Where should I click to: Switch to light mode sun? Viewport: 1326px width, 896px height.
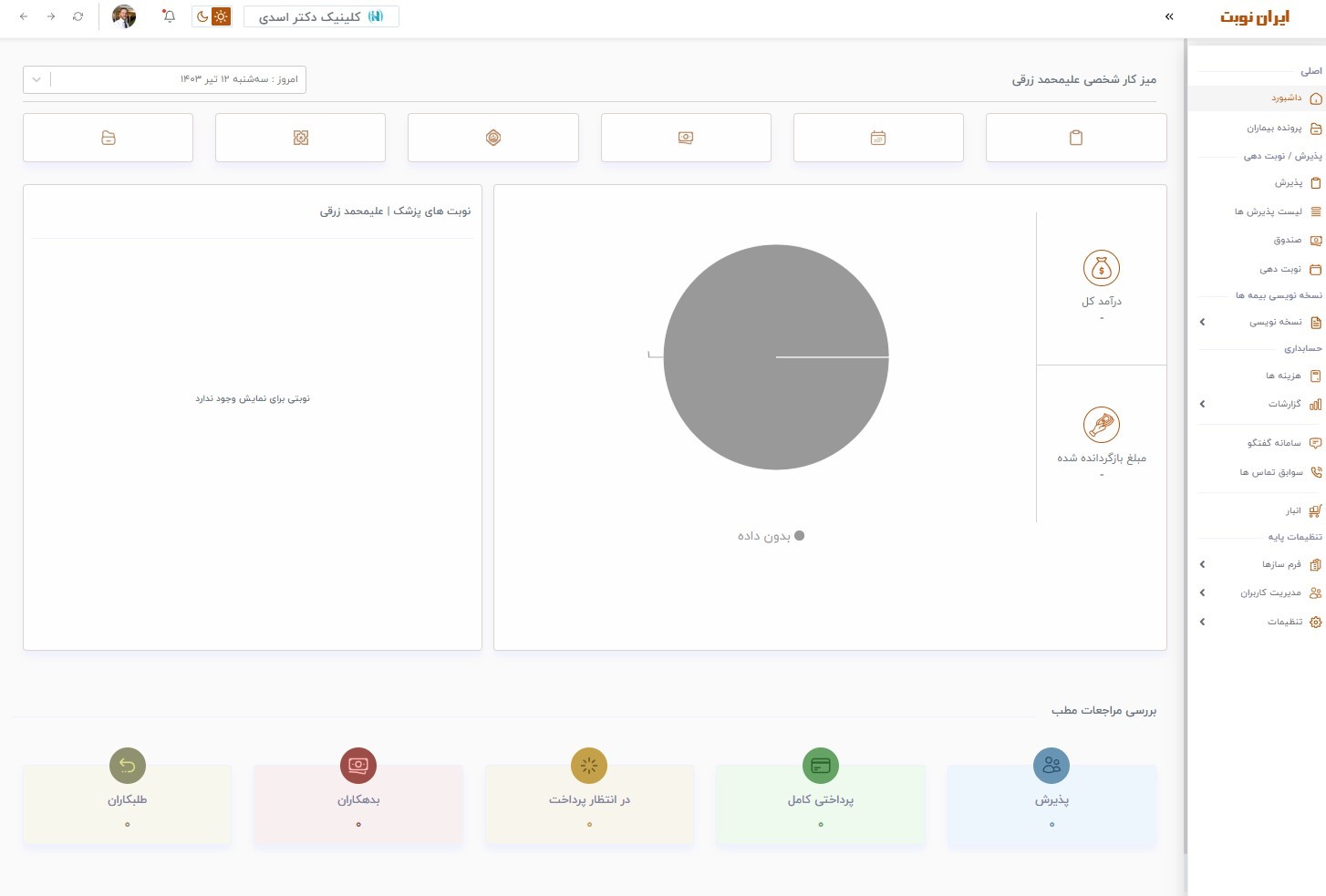coord(221,16)
